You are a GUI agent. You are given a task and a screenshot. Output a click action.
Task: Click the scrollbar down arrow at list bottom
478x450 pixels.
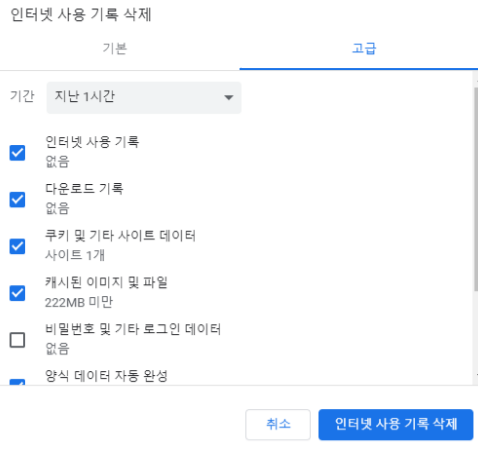(x=476, y=375)
